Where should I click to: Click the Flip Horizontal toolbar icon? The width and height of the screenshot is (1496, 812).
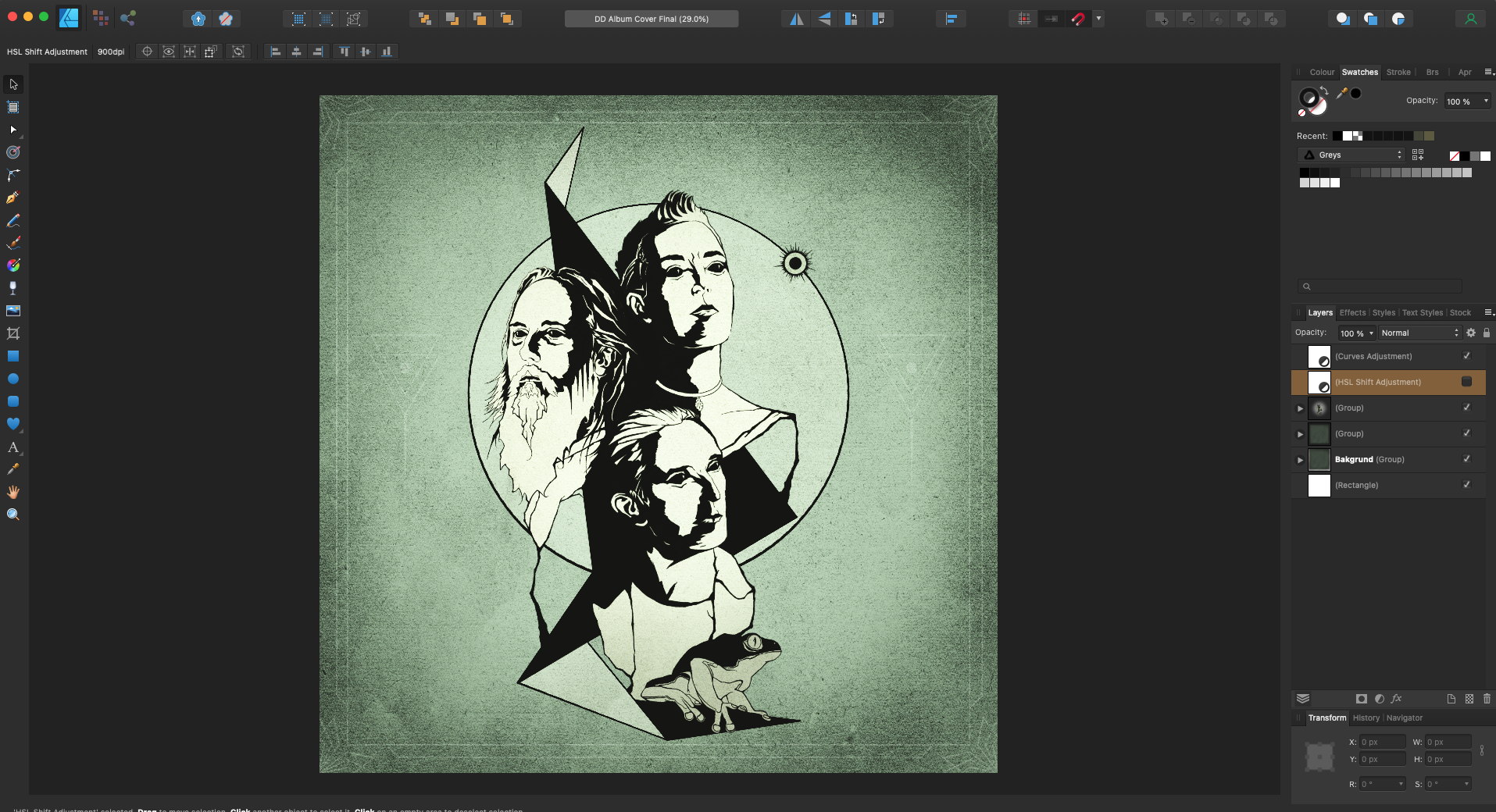click(796, 19)
